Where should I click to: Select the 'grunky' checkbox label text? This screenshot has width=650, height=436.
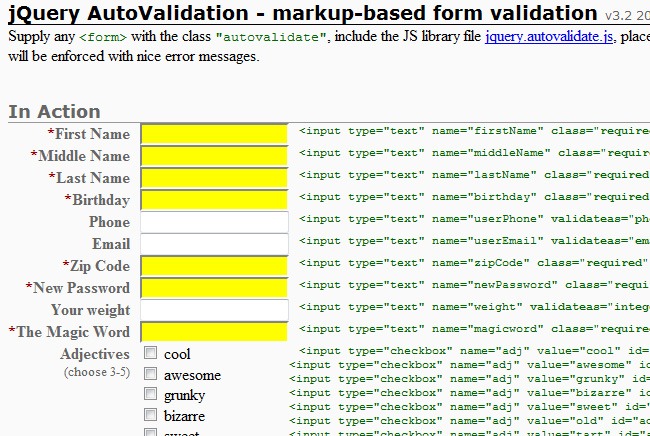[184, 396]
